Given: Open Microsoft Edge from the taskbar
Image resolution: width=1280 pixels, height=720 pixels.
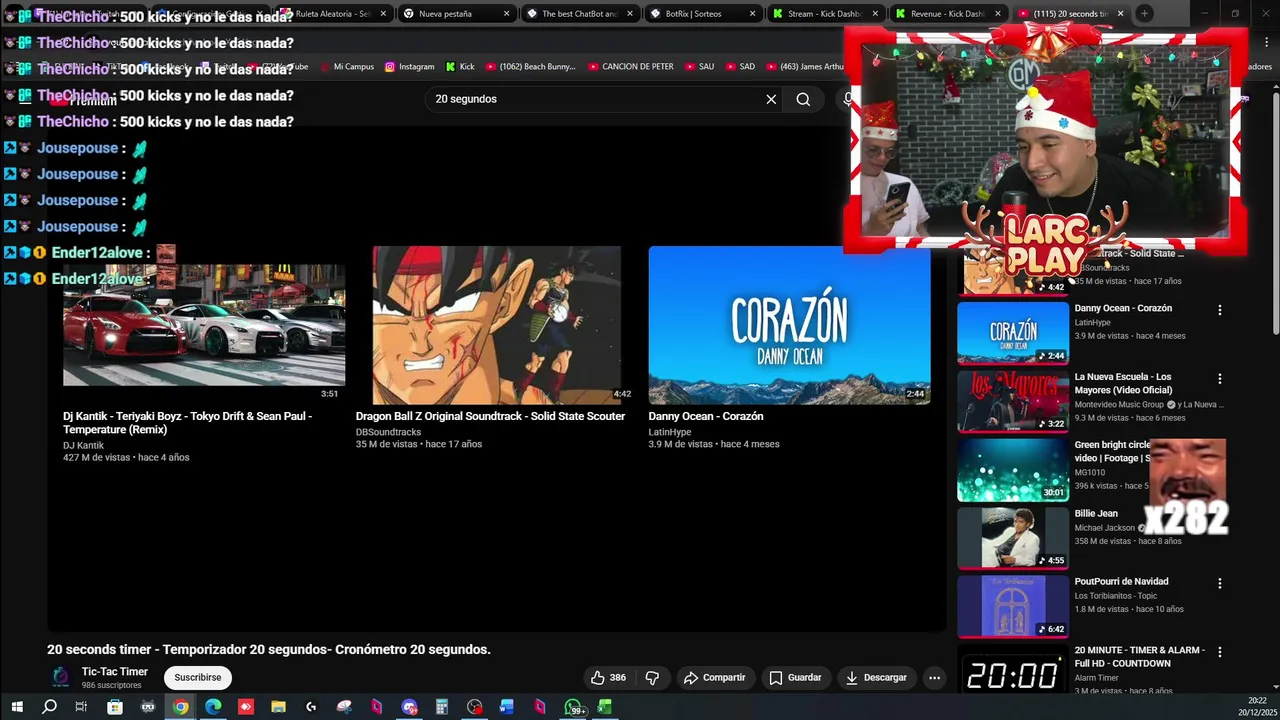Looking at the screenshot, I should coord(213,707).
